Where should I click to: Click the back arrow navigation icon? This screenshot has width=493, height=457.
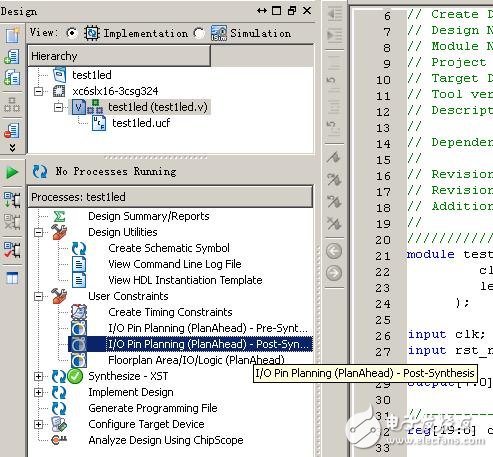click(334, 251)
